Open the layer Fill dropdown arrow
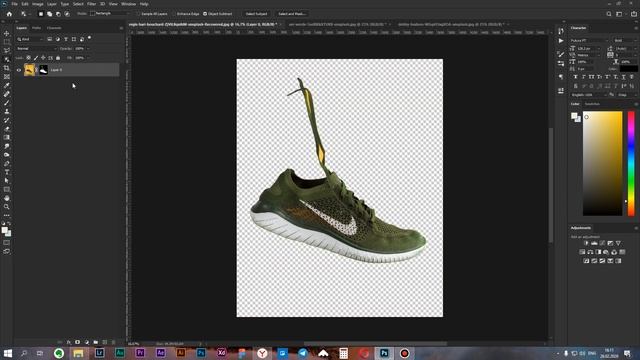The image size is (640, 360). [88, 58]
